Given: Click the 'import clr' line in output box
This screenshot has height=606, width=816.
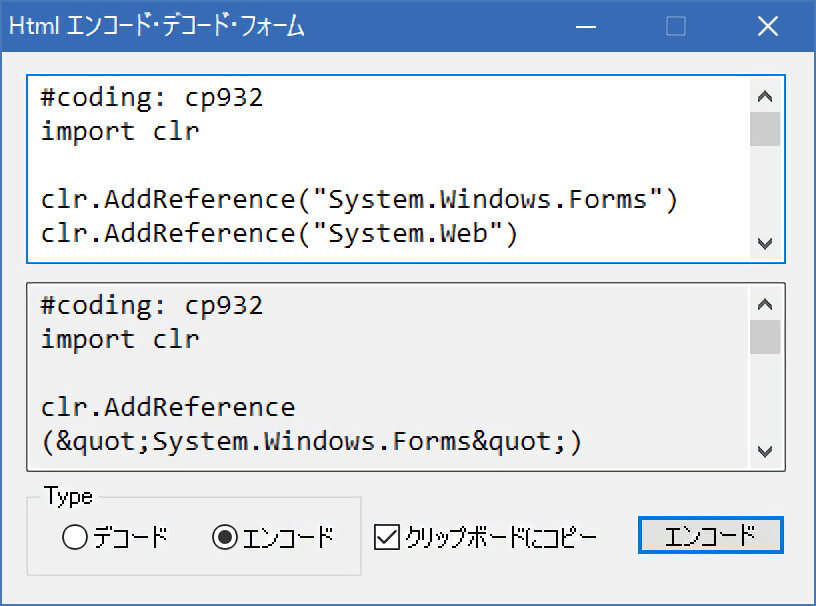Looking at the screenshot, I should tap(120, 339).
